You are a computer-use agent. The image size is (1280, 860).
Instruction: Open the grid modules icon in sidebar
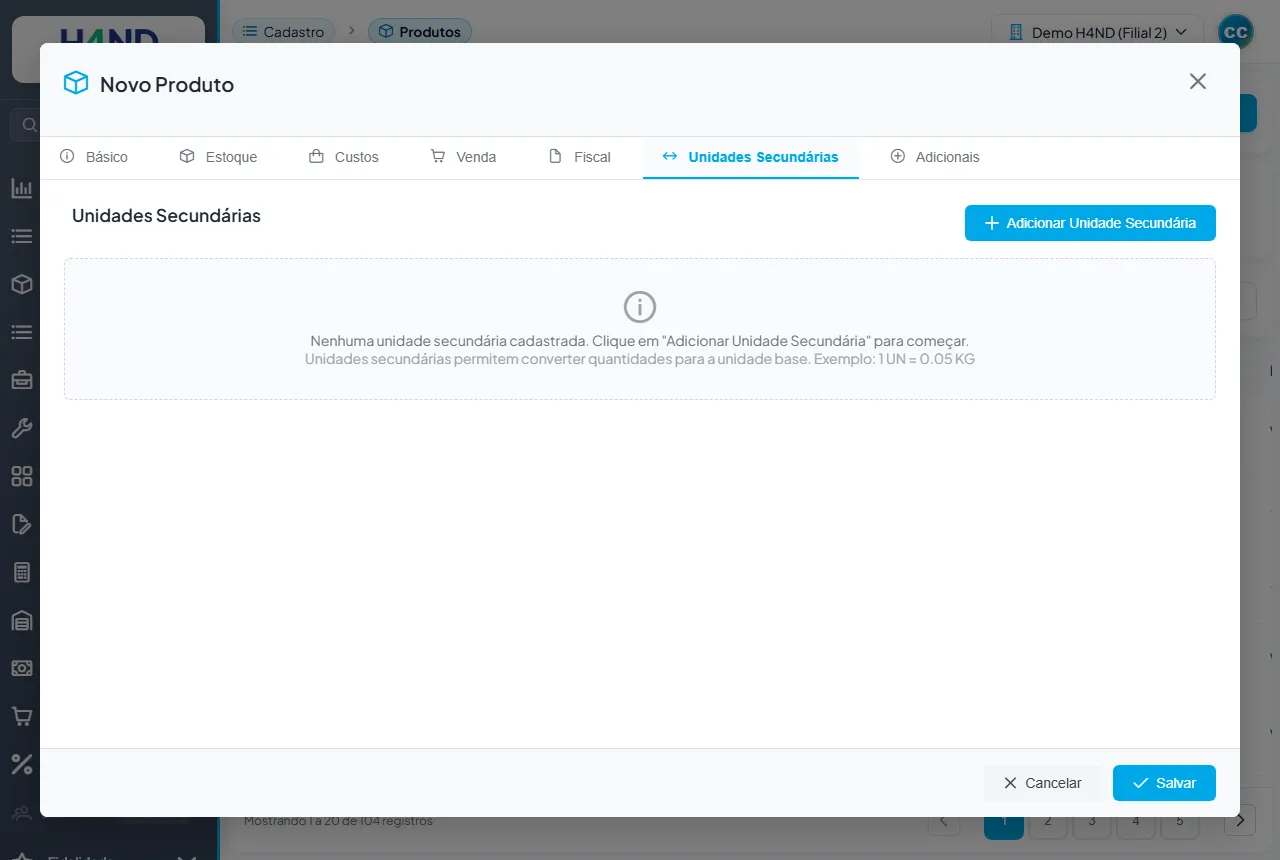click(21, 476)
